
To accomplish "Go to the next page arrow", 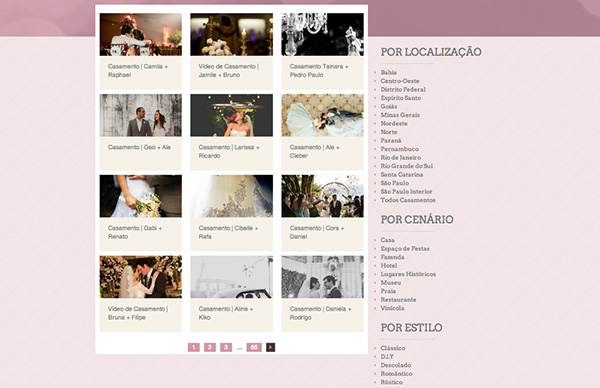I will coord(270,347).
